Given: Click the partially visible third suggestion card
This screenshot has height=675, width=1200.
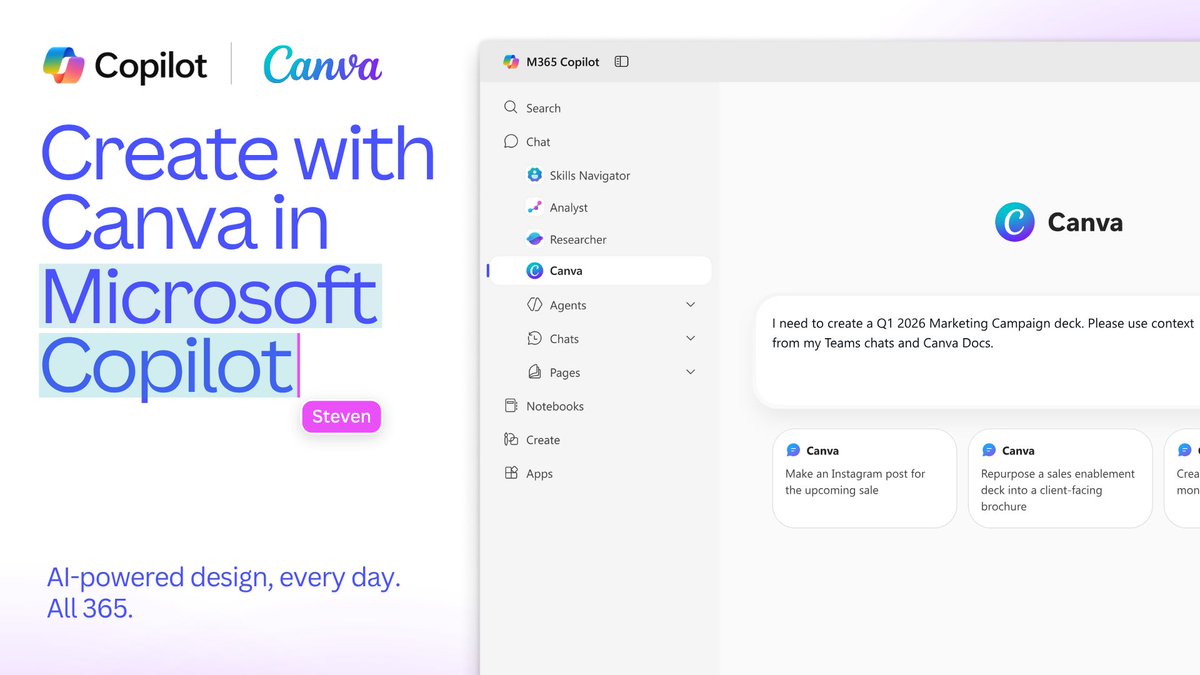Looking at the screenshot, I should 1182,478.
